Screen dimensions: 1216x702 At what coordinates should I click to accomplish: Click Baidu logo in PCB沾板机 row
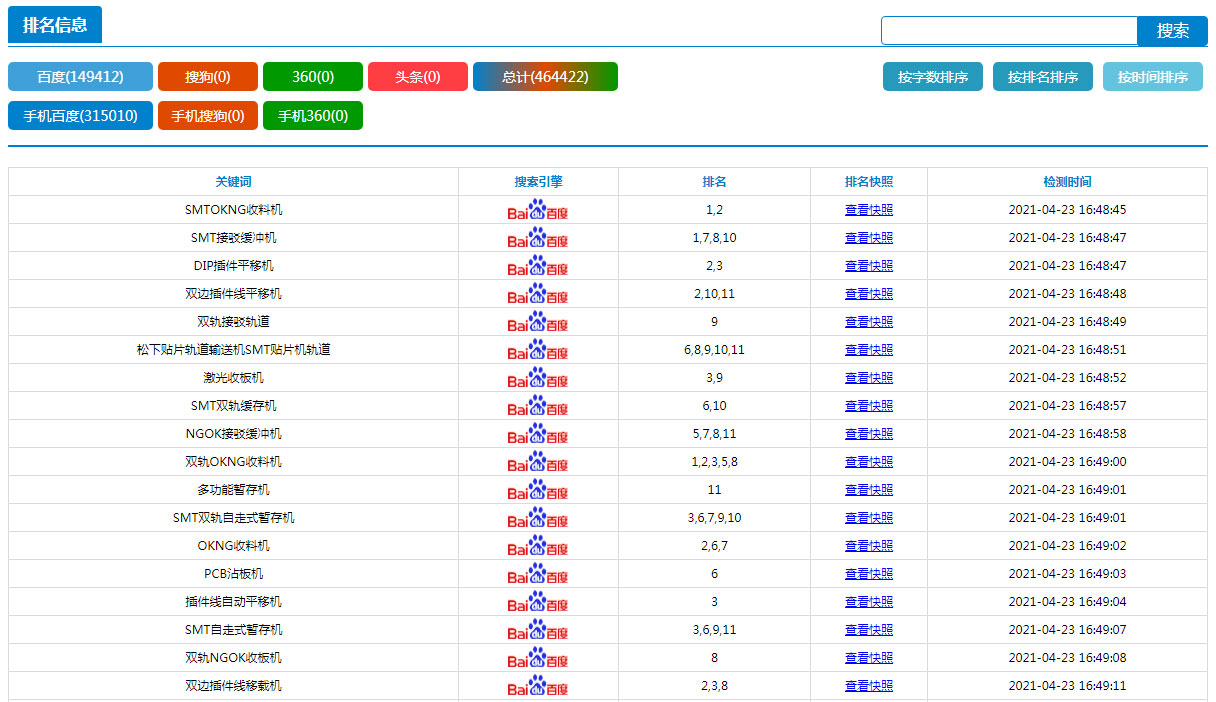[538, 574]
